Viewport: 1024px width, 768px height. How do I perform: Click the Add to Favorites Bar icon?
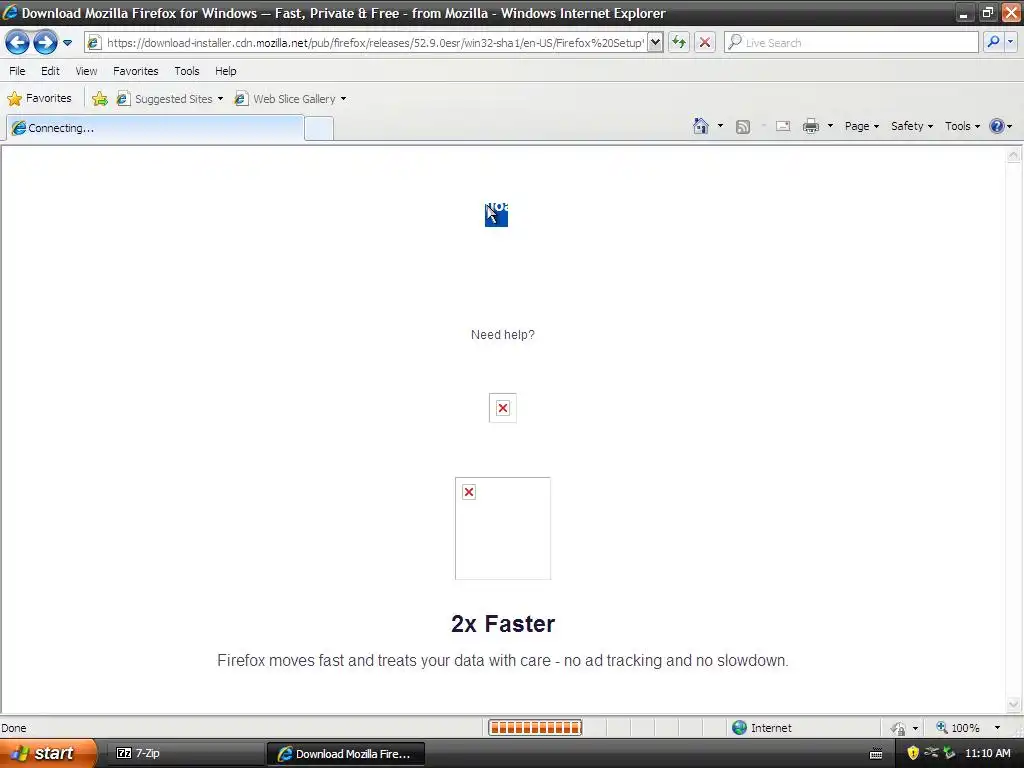100,99
